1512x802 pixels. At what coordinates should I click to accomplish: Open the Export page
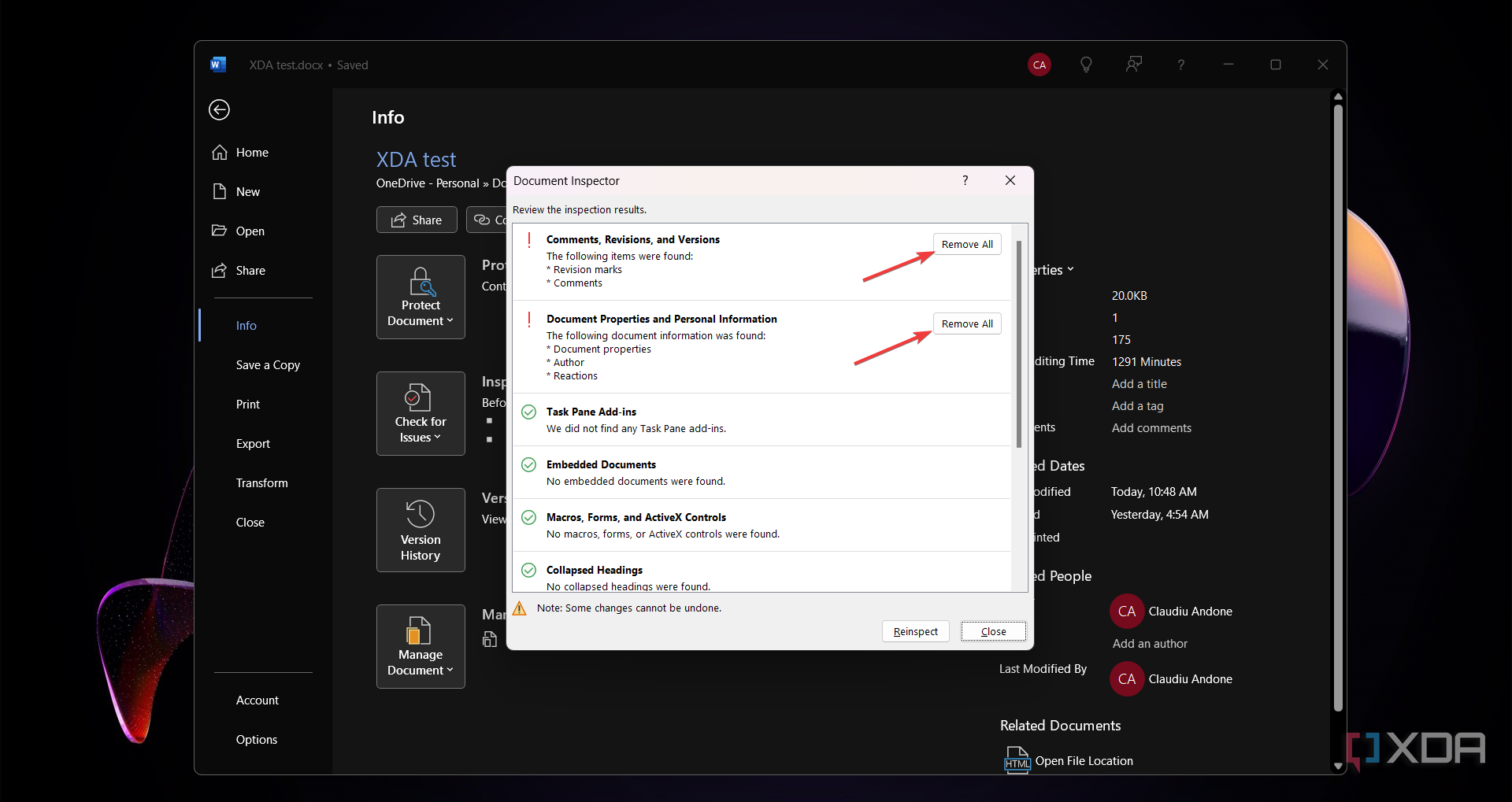pos(253,444)
